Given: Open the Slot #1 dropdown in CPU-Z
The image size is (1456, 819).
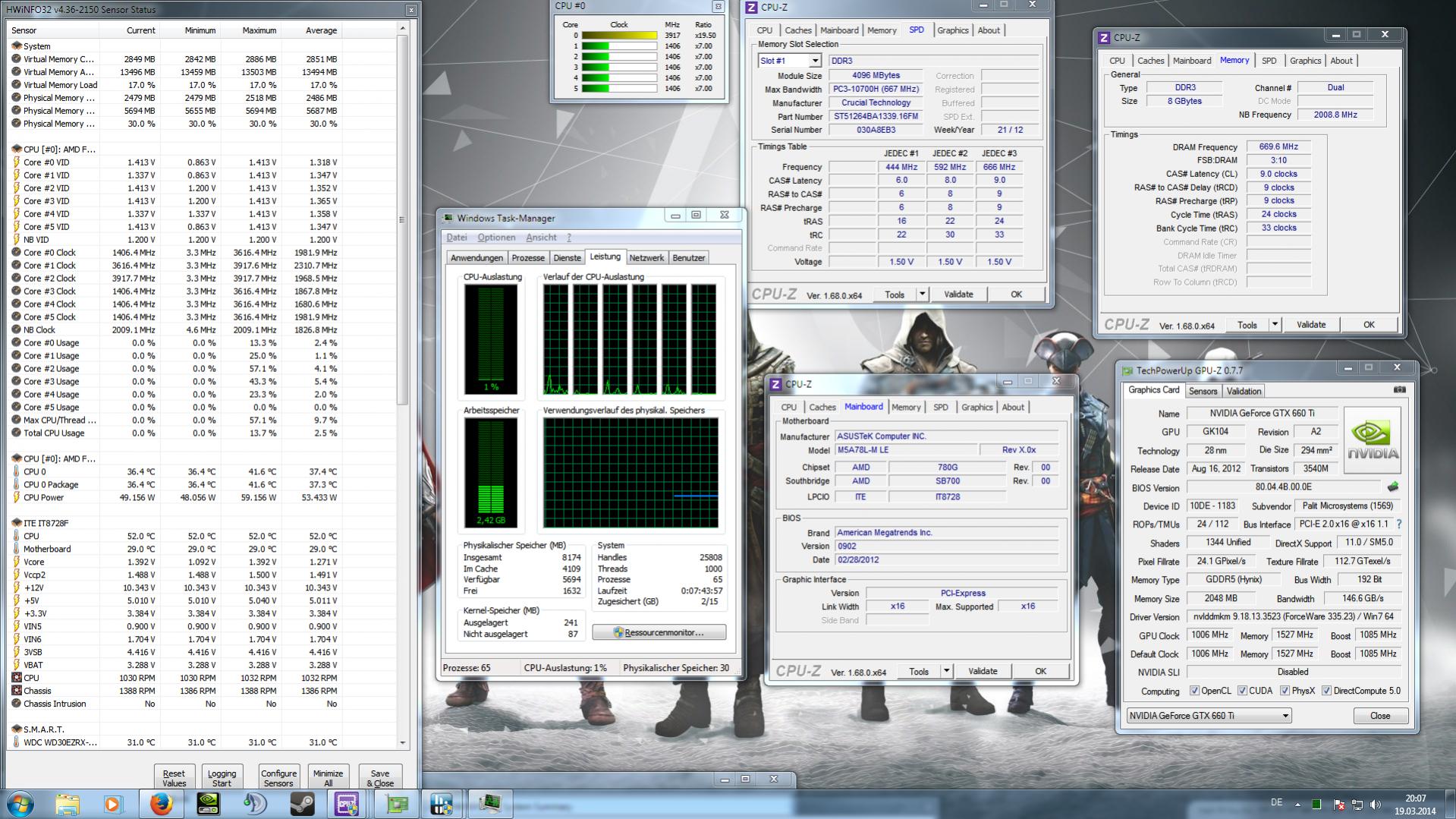Looking at the screenshot, I should point(815,61).
